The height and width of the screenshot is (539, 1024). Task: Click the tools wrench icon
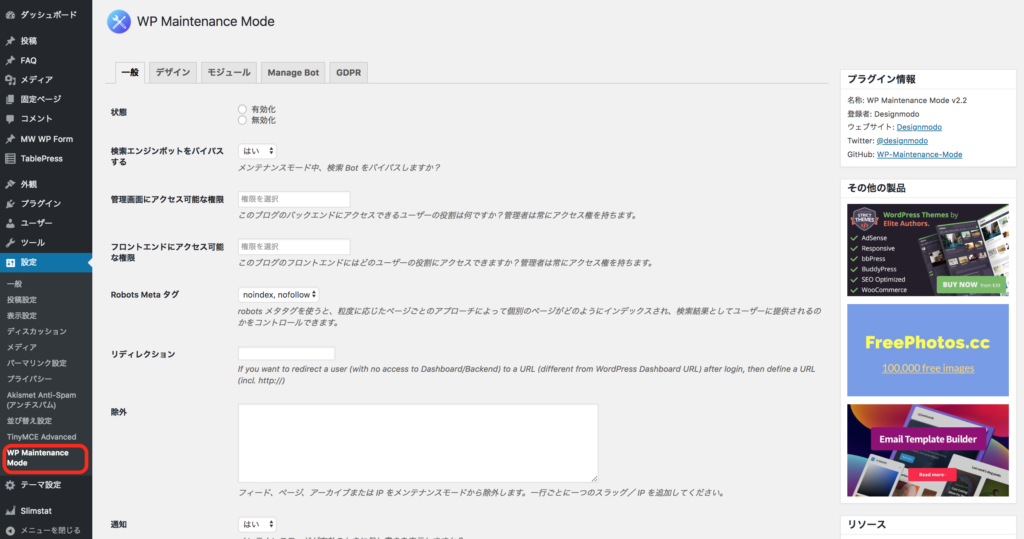10,243
